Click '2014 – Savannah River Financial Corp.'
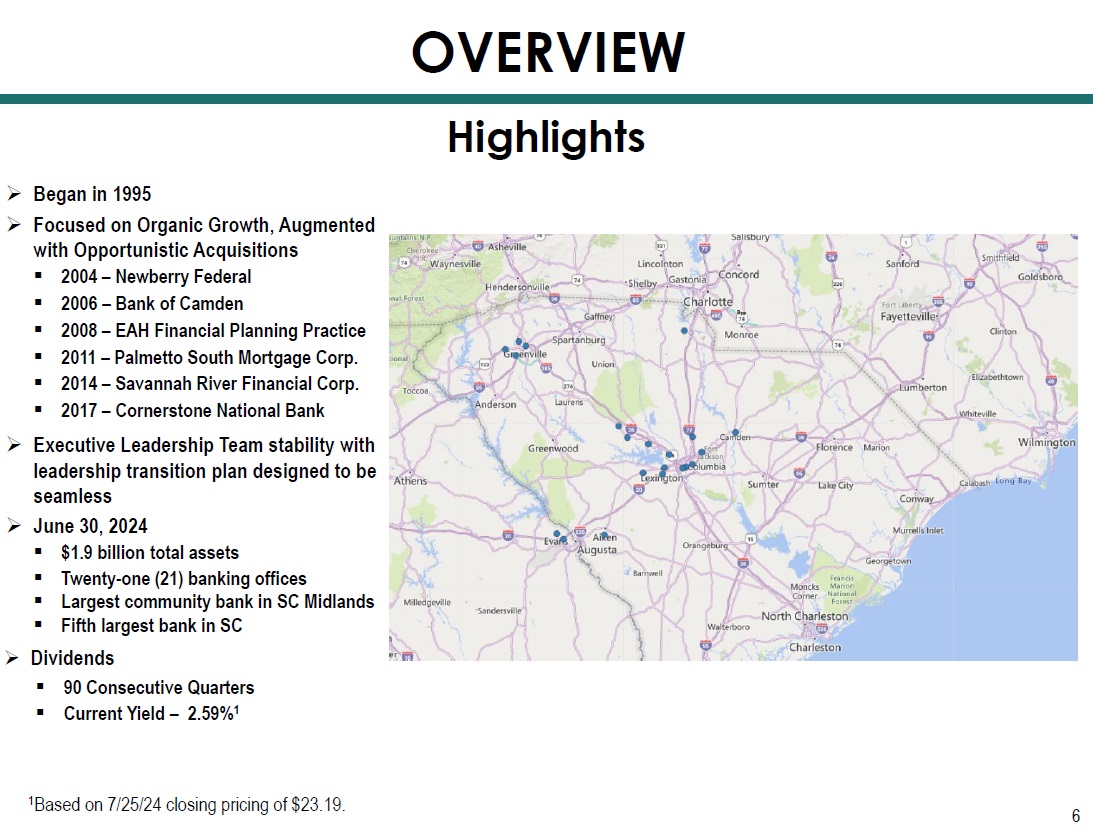The image size is (1093, 839). (x=210, y=384)
